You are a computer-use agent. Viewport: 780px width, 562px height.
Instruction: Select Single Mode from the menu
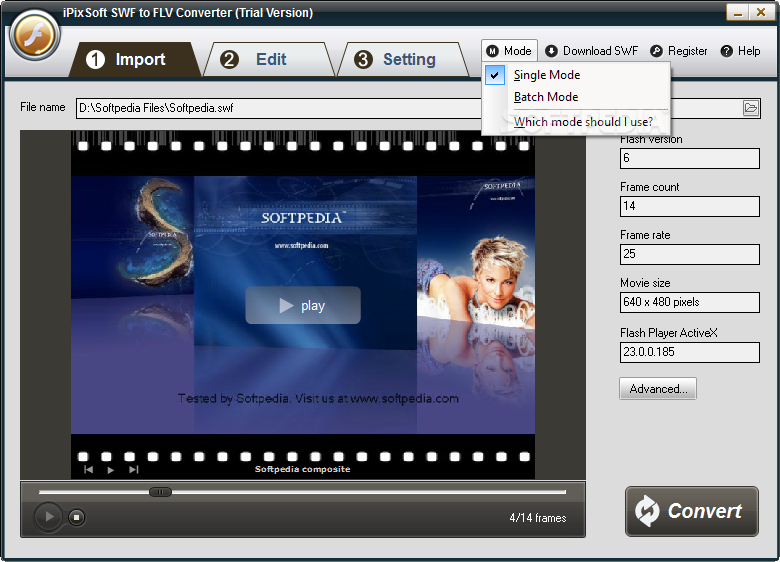pos(576,75)
